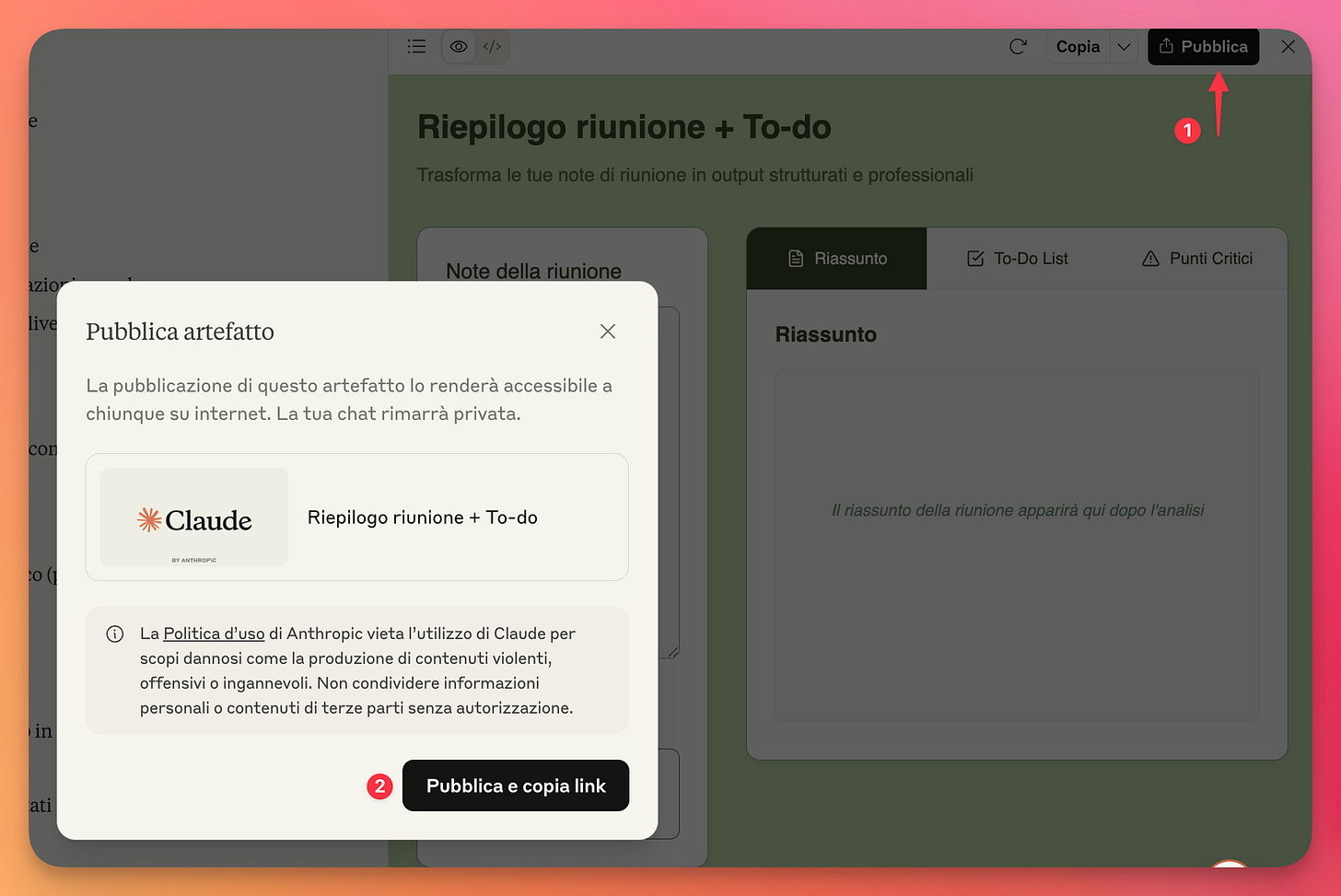The height and width of the screenshot is (896, 1341).
Task: Expand the Copia dropdown chevron
Action: (1124, 46)
